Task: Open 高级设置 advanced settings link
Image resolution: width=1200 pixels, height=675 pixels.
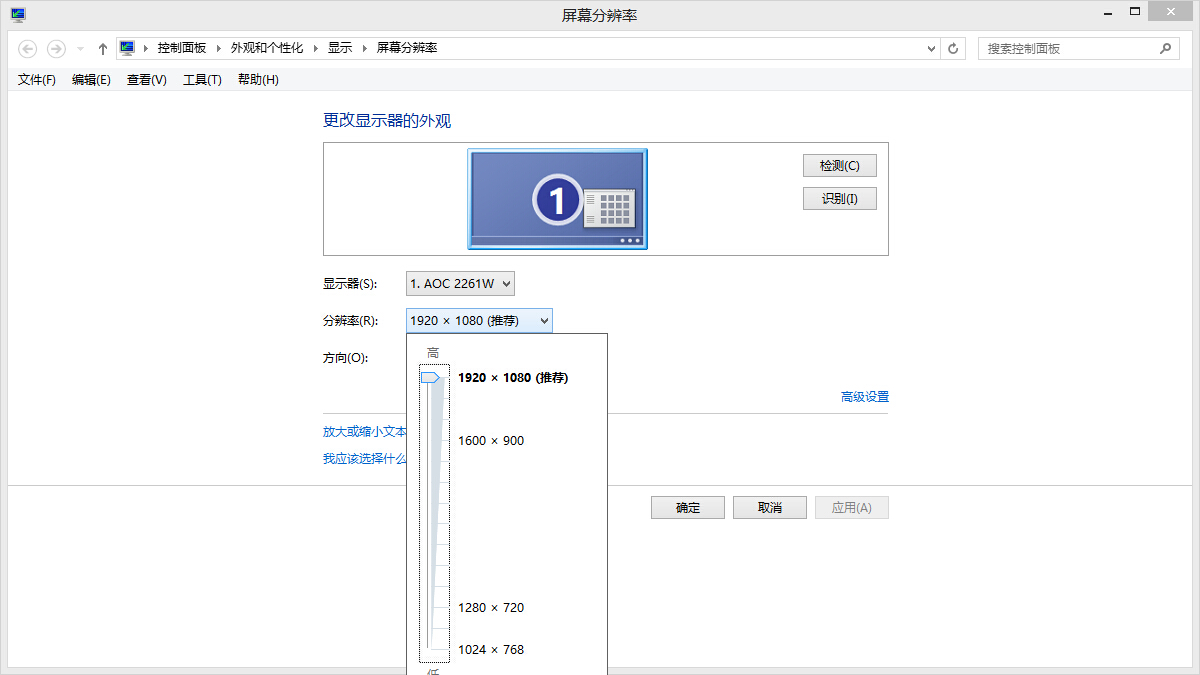Action: coord(865,397)
